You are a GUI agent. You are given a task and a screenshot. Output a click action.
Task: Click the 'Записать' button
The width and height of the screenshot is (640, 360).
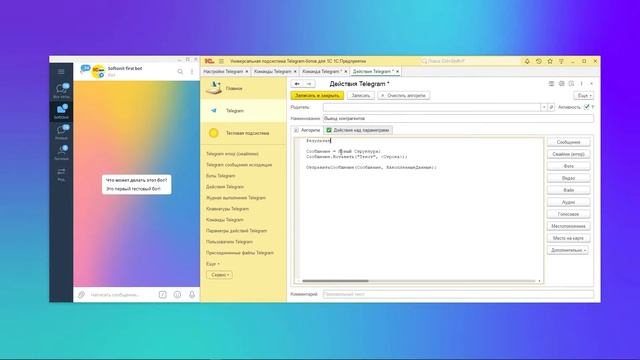click(361, 96)
